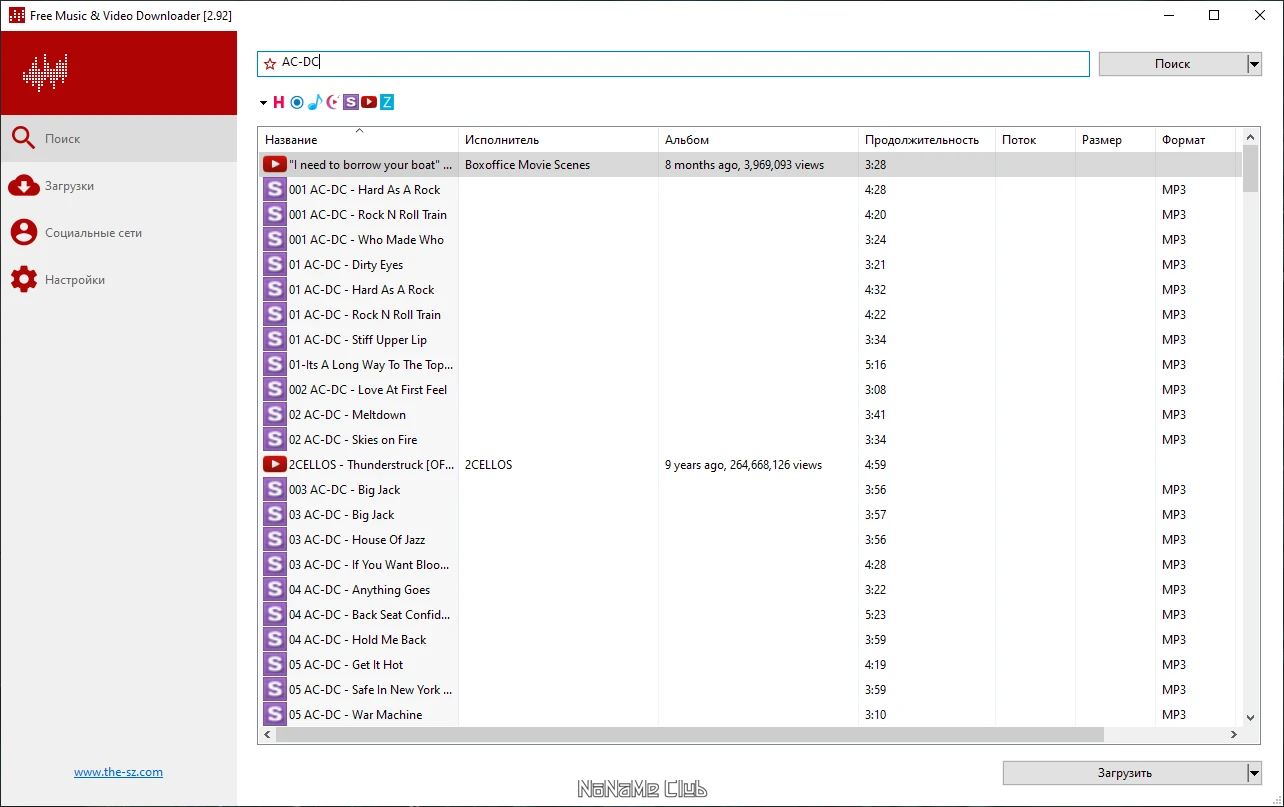Sort results by Продолжительность column header

(922, 140)
